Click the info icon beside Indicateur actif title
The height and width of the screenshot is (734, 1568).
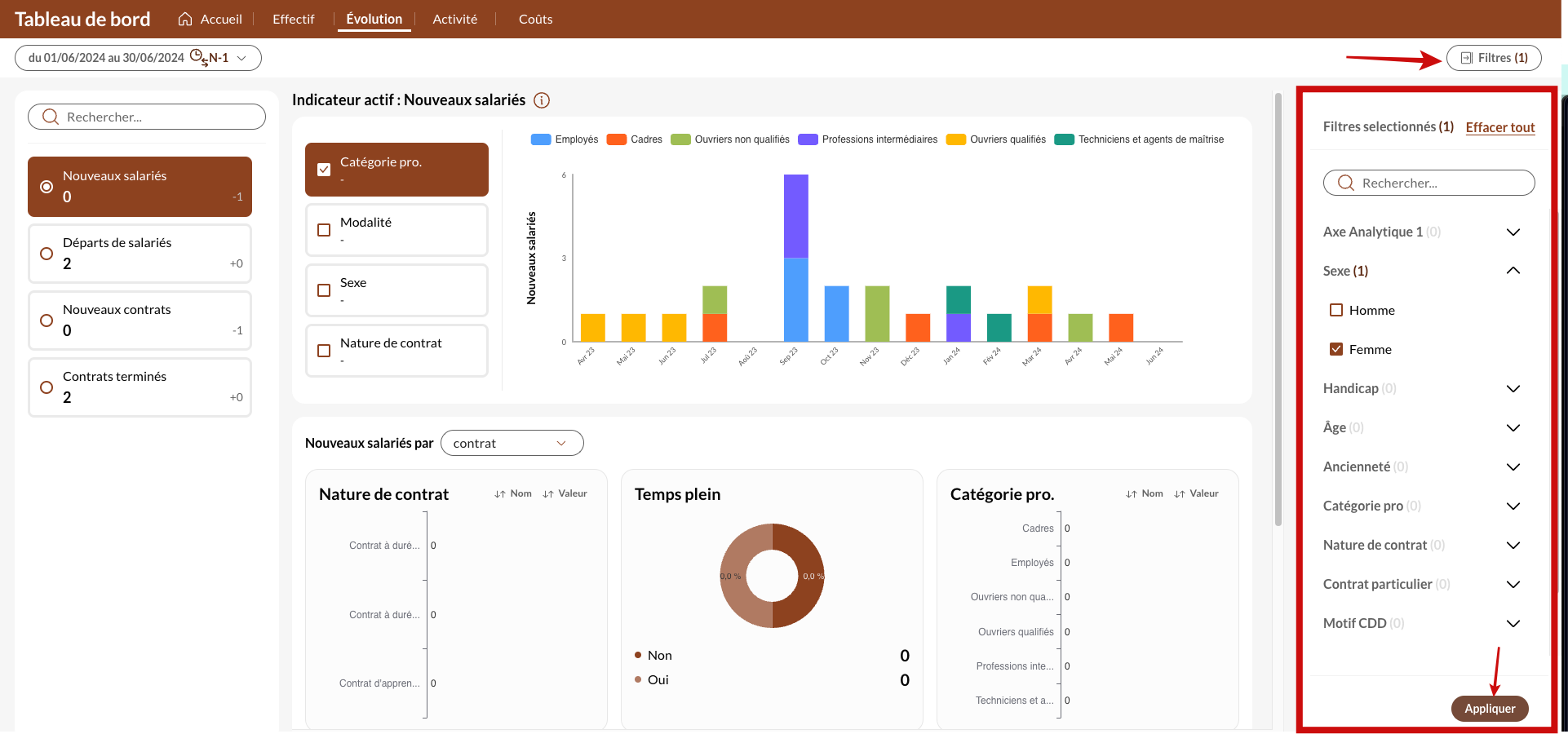point(542,100)
